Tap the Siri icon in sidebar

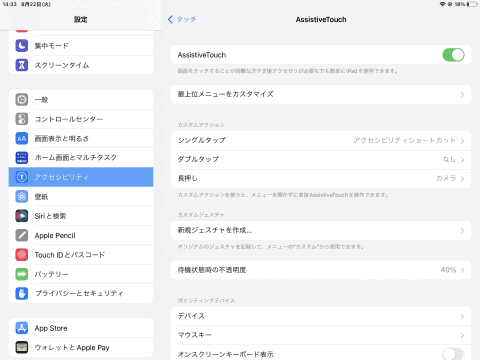coord(22,216)
